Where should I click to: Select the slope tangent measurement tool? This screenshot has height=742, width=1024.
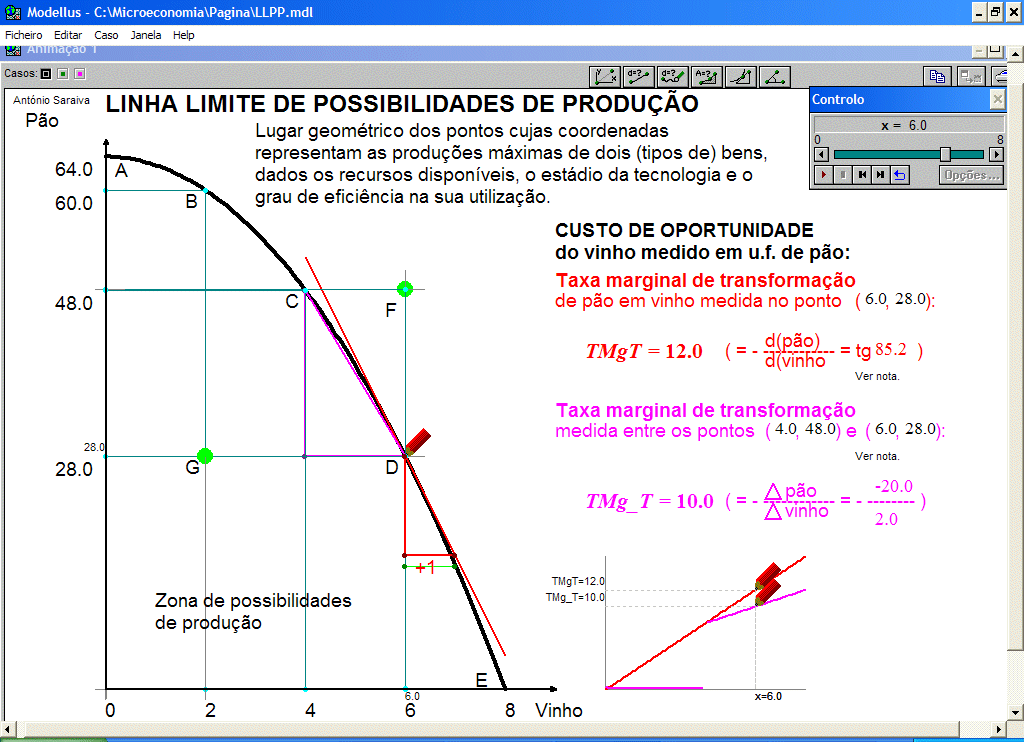point(741,75)
